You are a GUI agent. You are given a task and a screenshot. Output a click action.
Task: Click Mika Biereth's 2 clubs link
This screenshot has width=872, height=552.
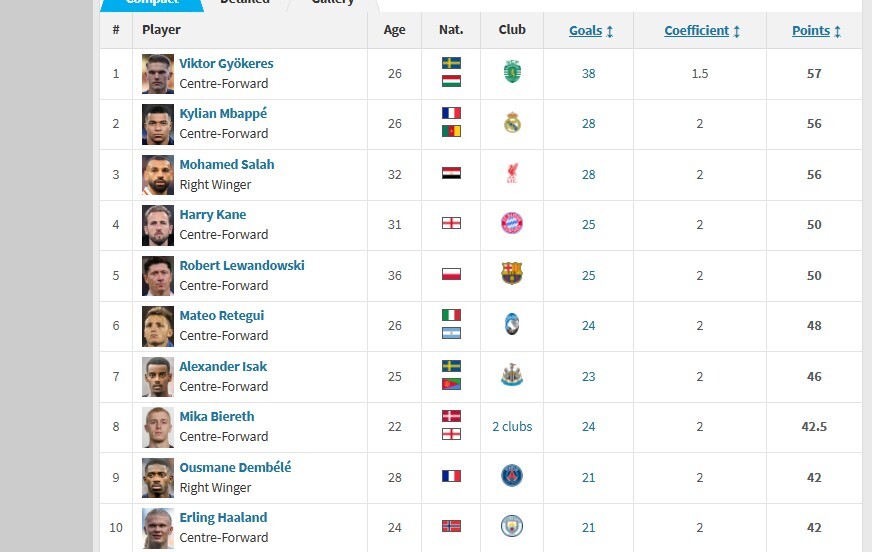point(512,426)
